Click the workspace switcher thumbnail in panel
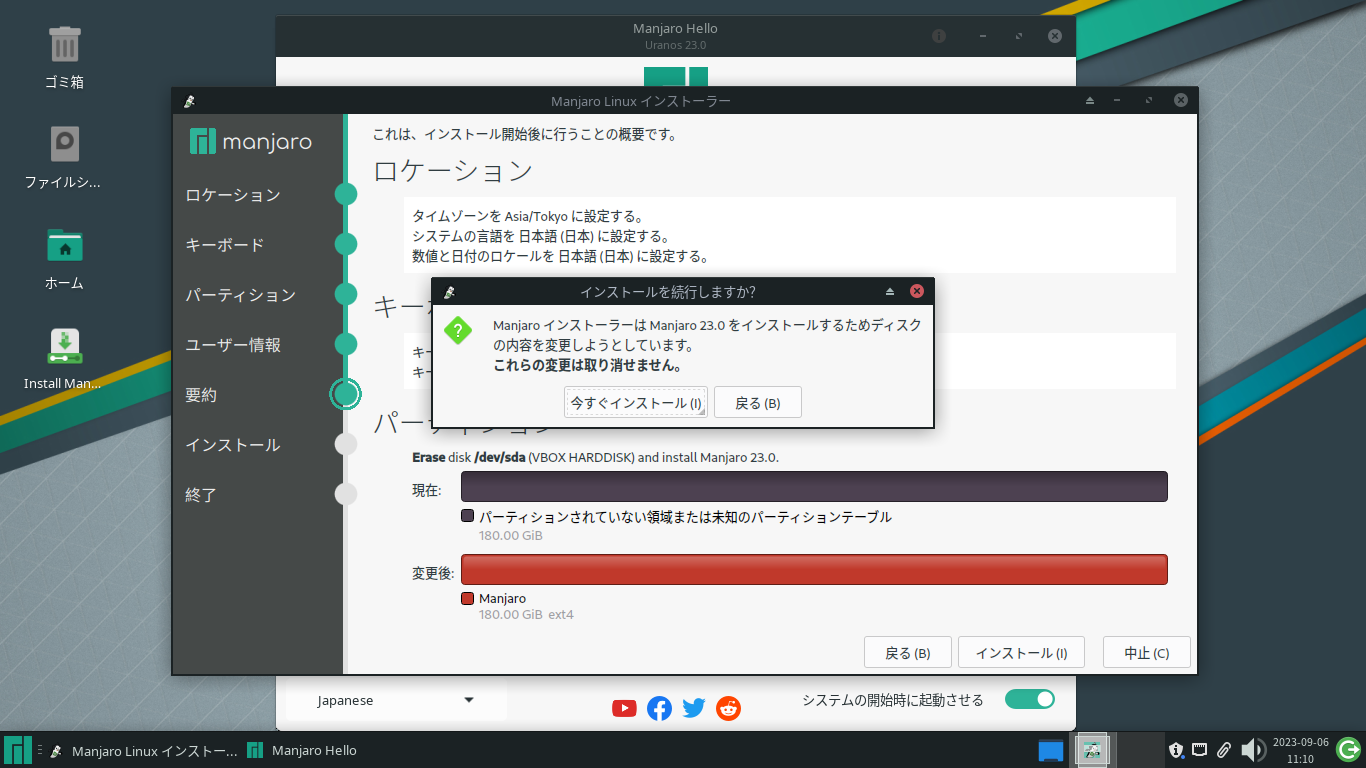 (1092, 750)
